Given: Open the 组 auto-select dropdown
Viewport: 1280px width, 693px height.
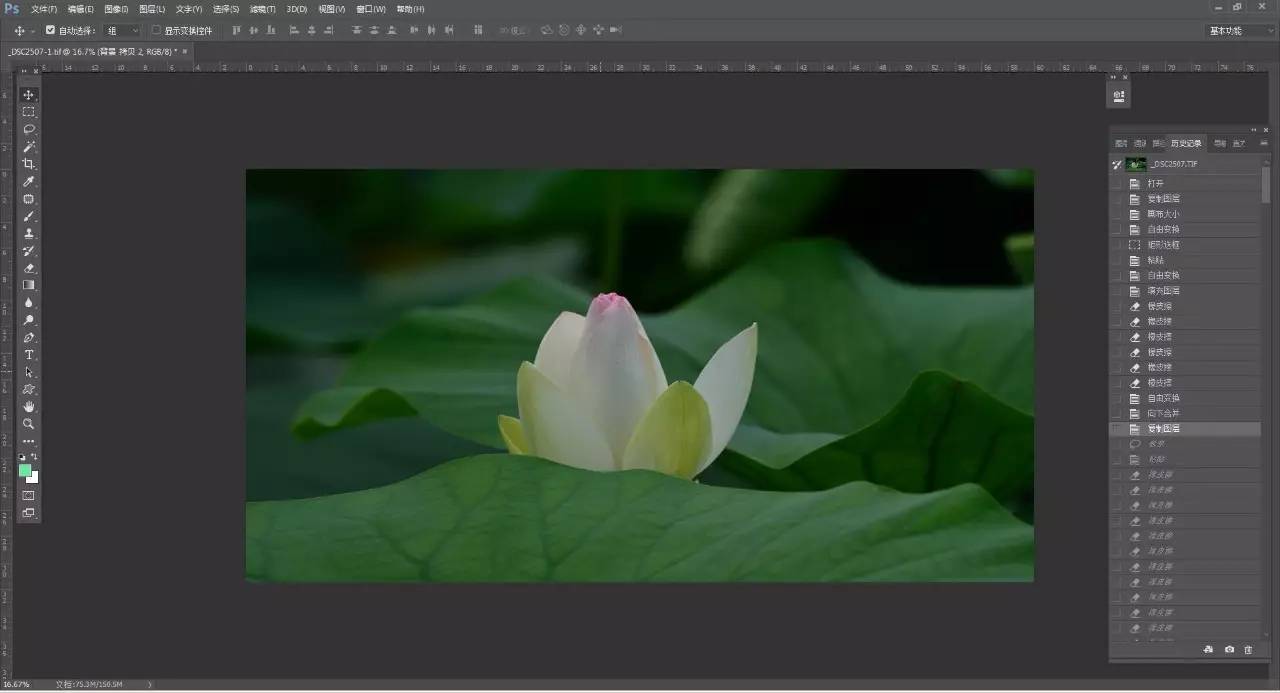Looking at the screenshot, I should 123,30.
